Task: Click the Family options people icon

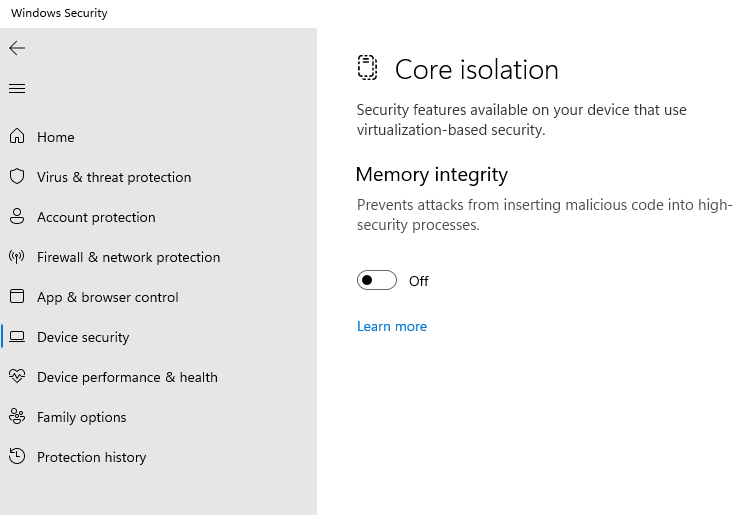Action: pyautogui.click(x=17, y=417)
